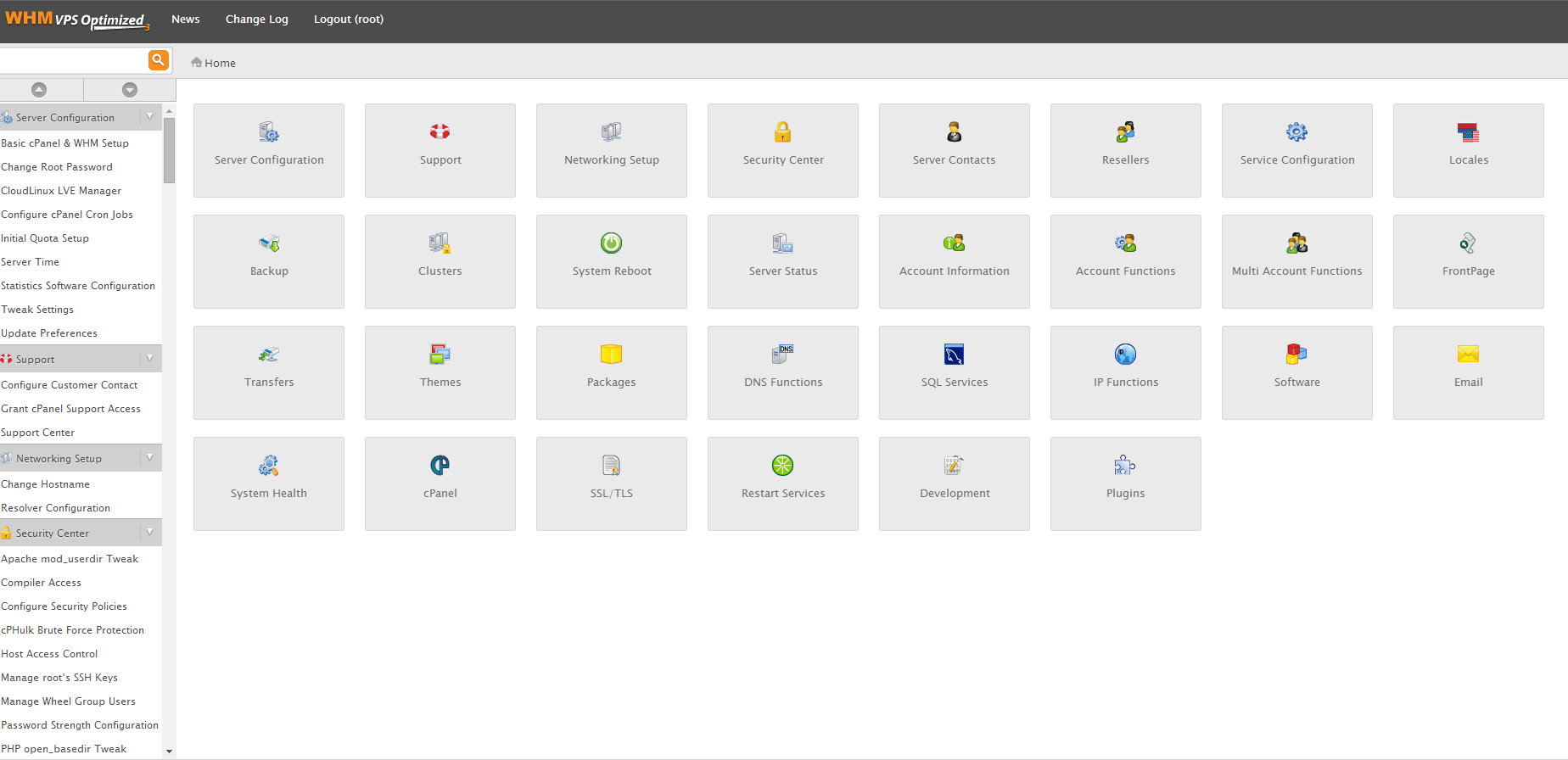Image resolution: width=1568 pixels, height=760 pixels.
Task: Open the IP Functions globe icon
Action: (x=1125, y=355)
